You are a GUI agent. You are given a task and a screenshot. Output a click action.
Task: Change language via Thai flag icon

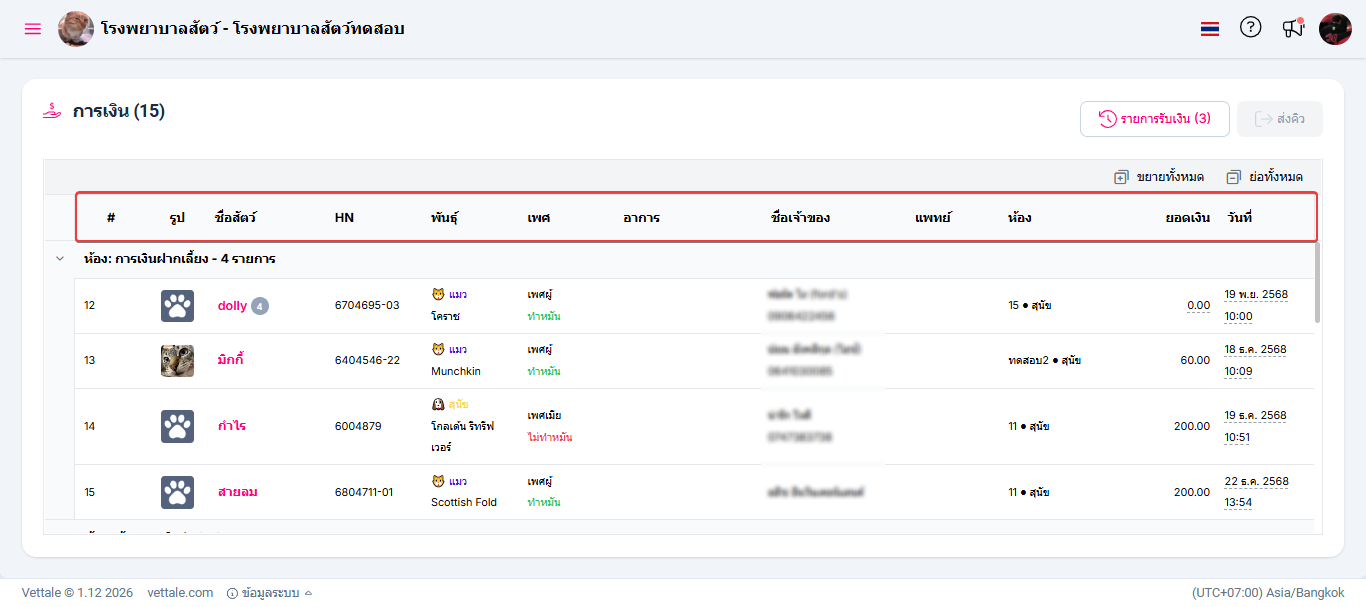1210,29
